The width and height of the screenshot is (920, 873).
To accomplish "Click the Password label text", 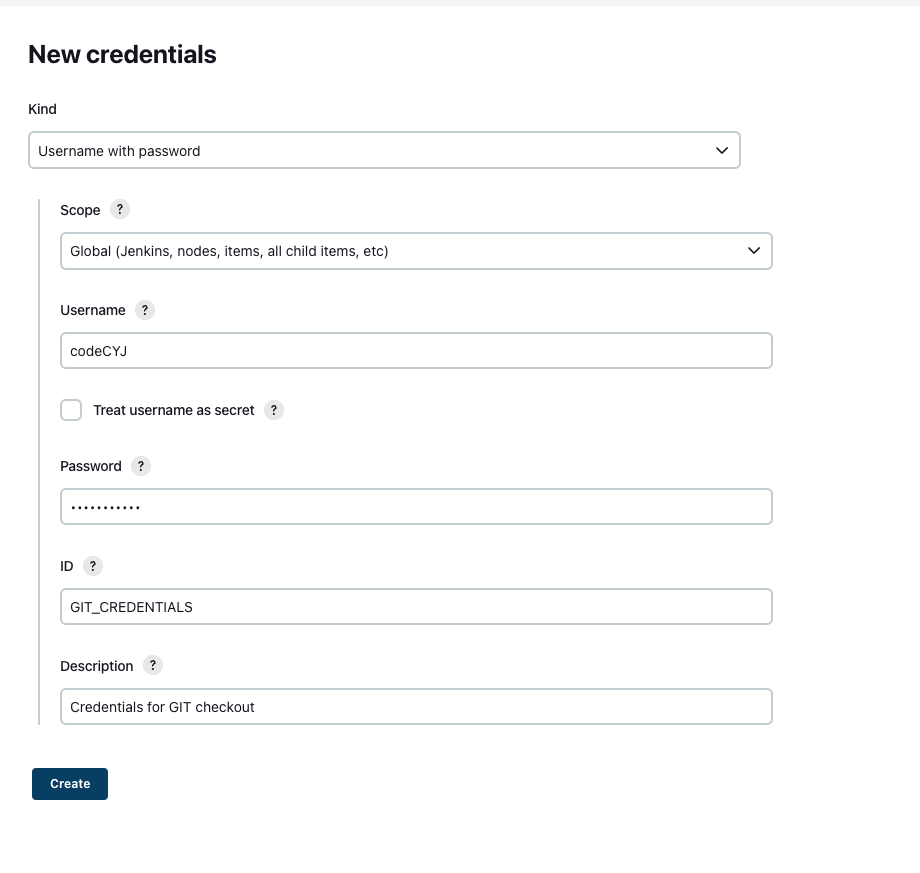I will click(x=91, y=466).
